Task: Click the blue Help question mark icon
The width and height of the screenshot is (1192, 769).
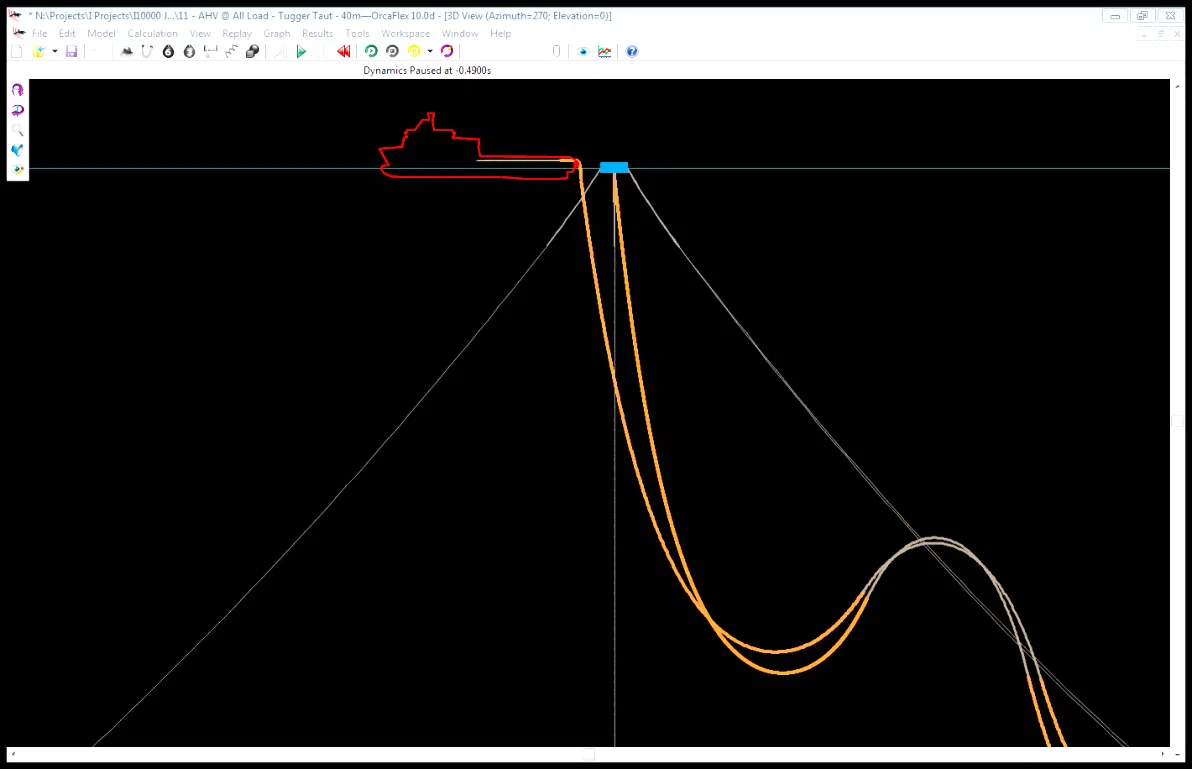Action: (631, 51)
